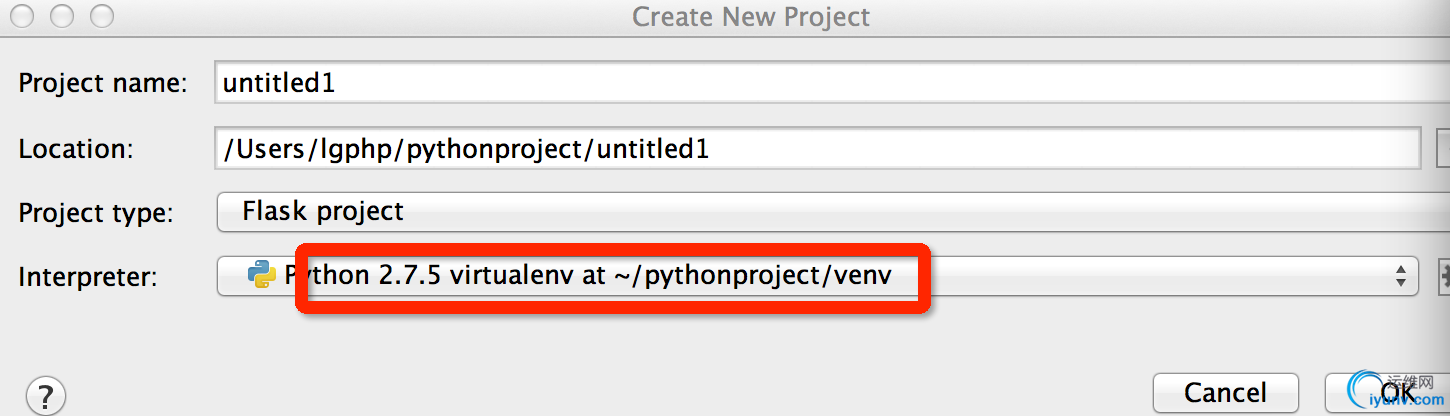This screenshot has width=1450, height=416.
Task: Click inside the Location path field
Action: coord(818,149)
